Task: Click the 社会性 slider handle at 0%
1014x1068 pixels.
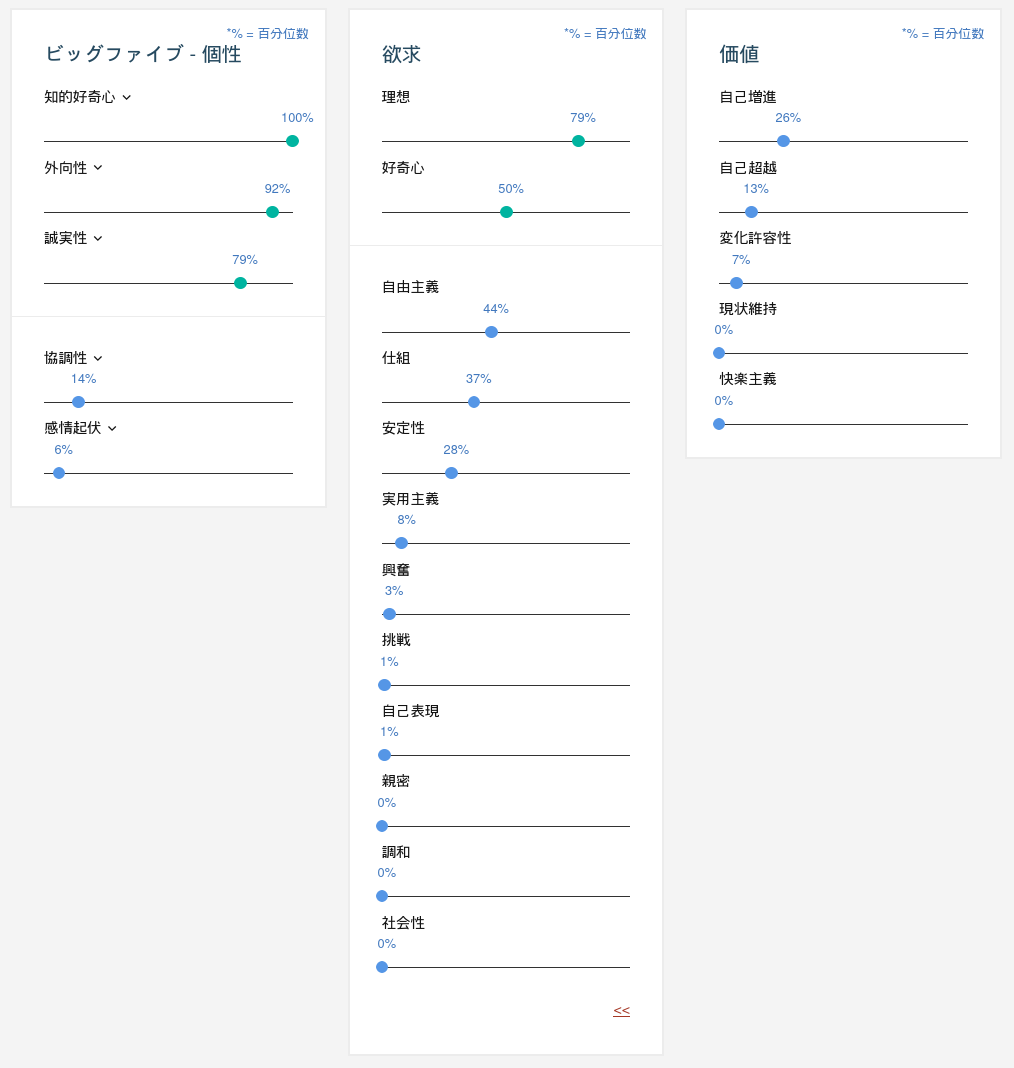Action: pos(381,967)
